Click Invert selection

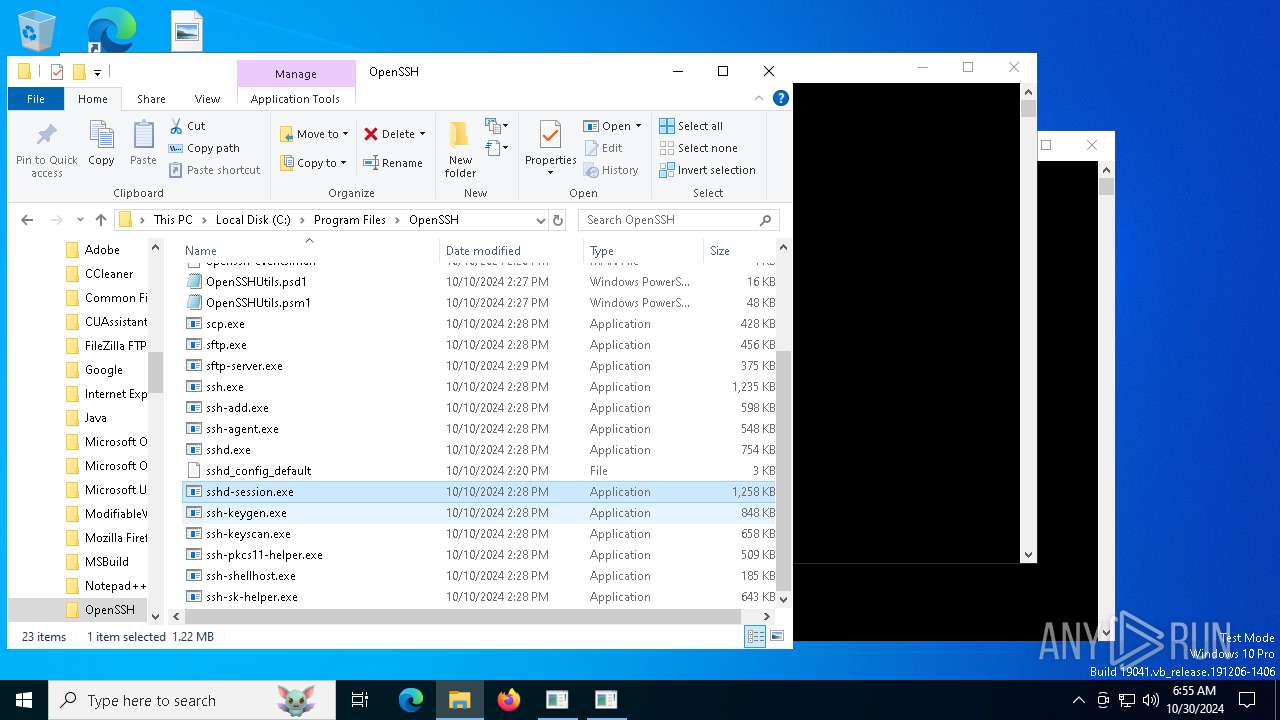point(707,170)
